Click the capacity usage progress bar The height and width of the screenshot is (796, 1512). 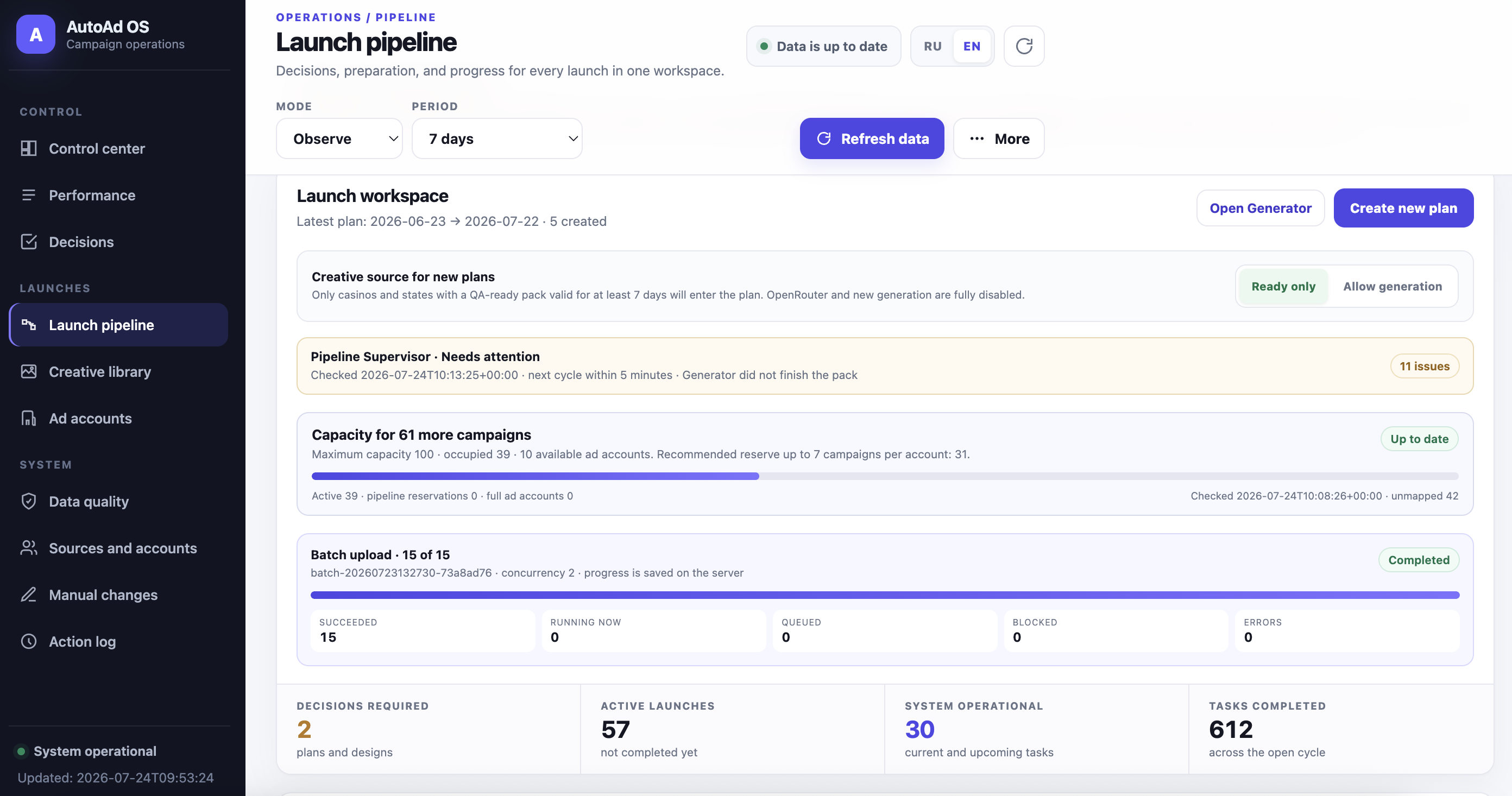point(885,476)
